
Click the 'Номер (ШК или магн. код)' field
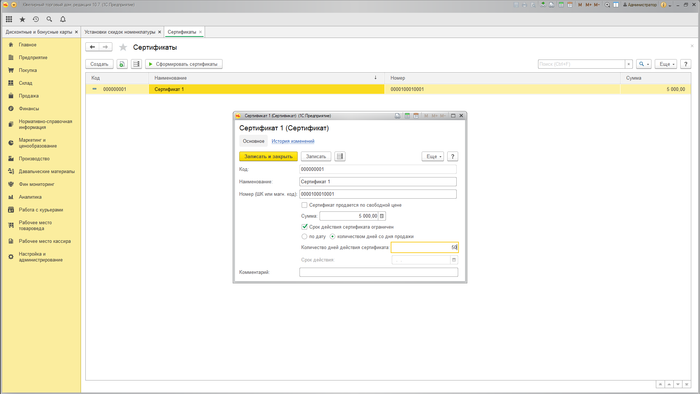click(x=378, y=194)
